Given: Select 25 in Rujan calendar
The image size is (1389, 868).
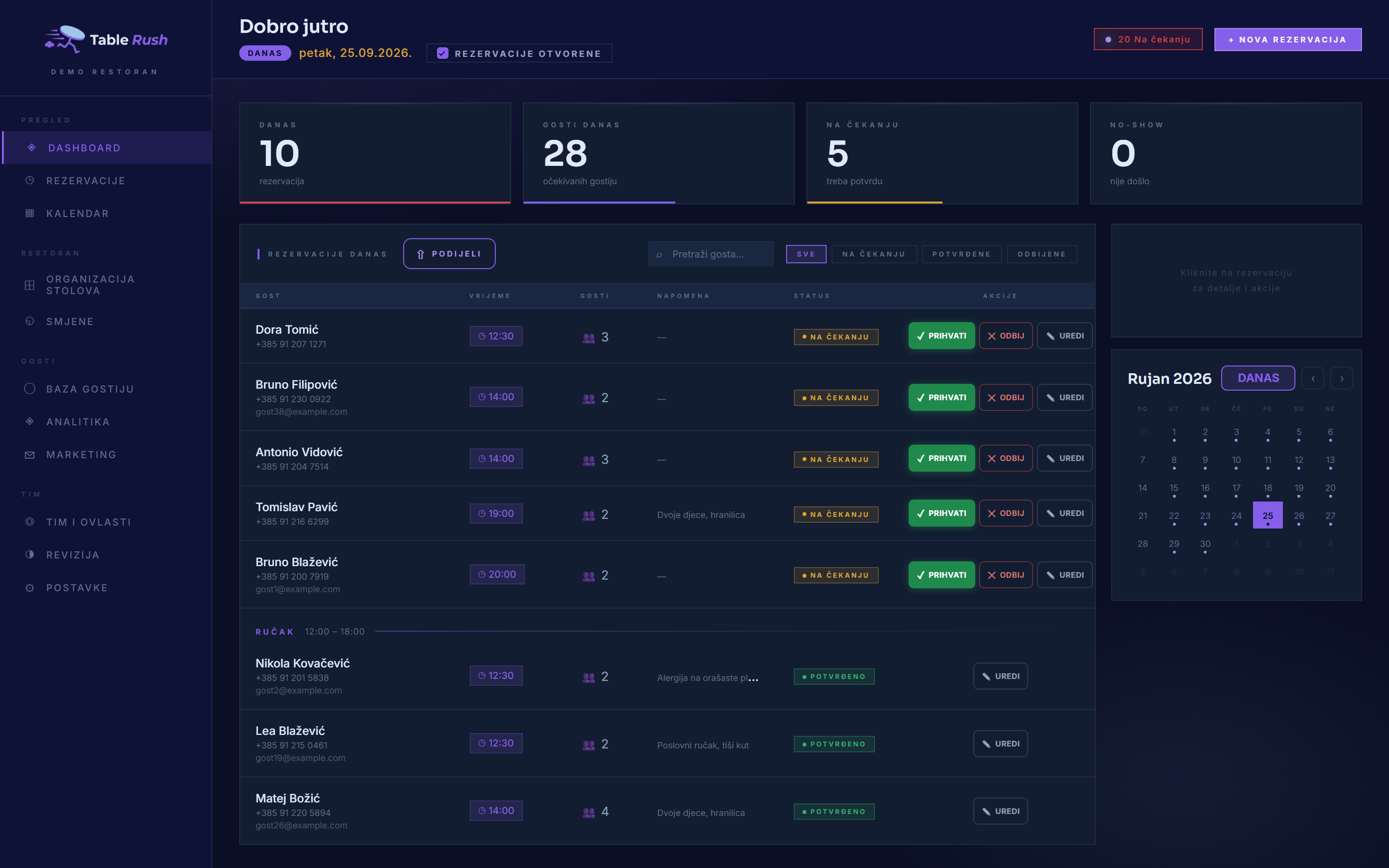Looking at the screenshot, I should pos(1267,515).
